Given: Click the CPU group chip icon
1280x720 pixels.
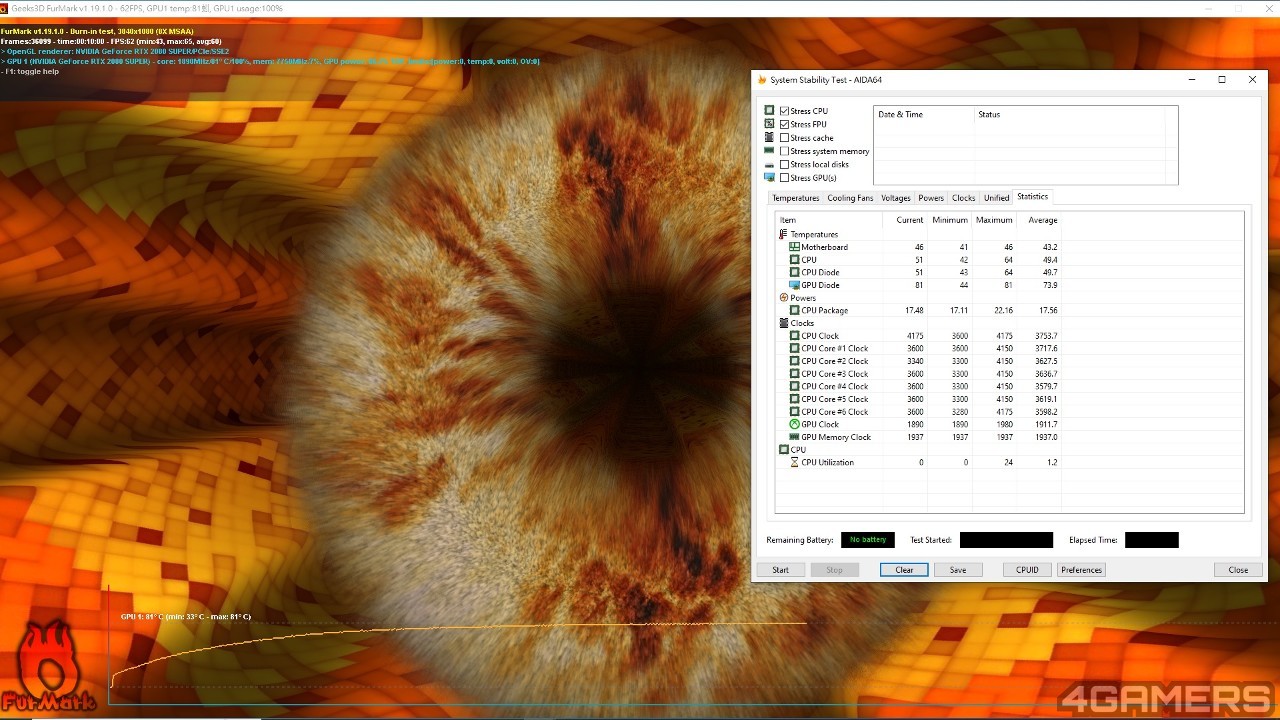Looking at the screenshot, I should coord(783,450).
